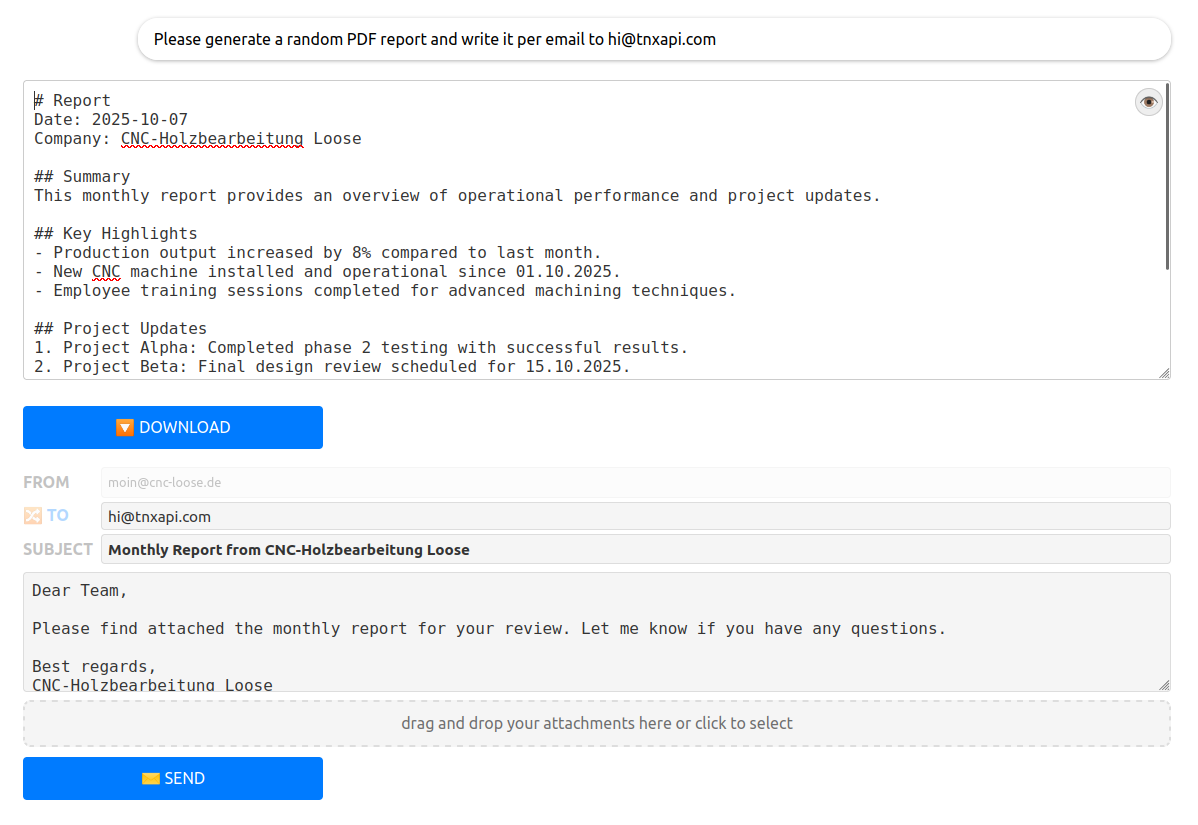1198x825 pixels.
Task: Open the attachment drop zone file selector
Action: click(x=597, y=723)
